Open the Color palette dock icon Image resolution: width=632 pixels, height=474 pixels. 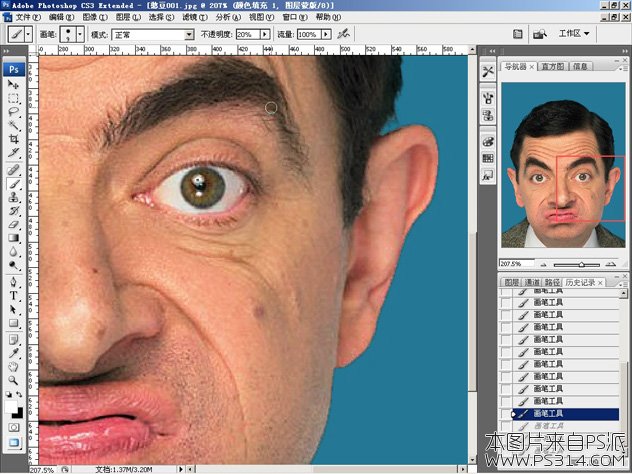click(488, 142)
